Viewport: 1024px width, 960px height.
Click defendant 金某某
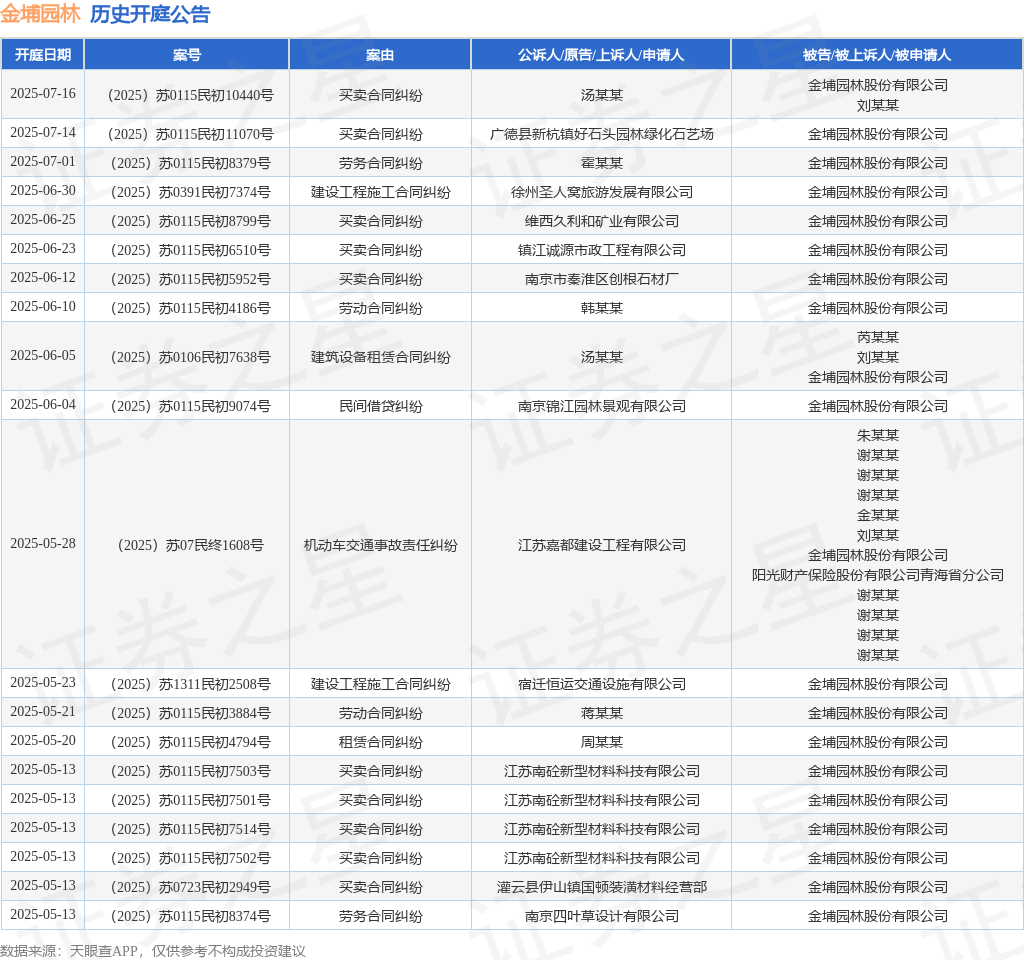(877, 515)
